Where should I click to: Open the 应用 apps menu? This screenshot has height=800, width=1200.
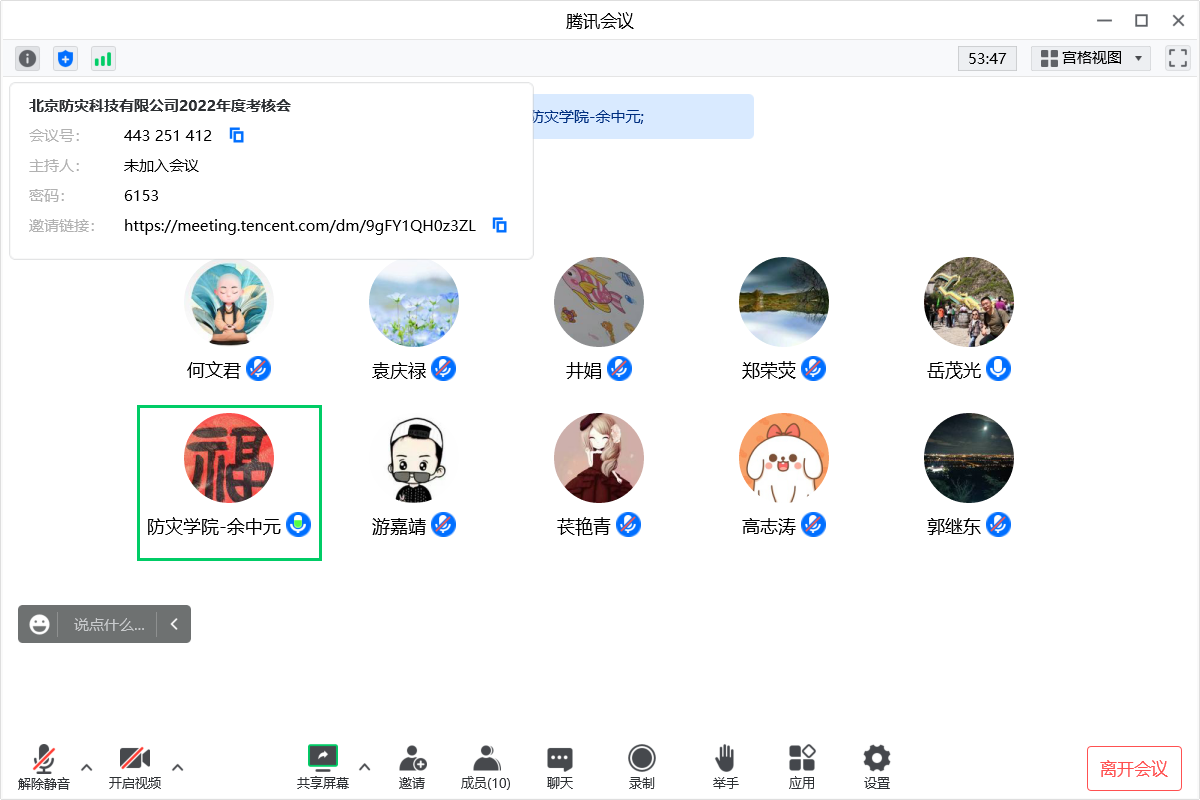[802, 768]
